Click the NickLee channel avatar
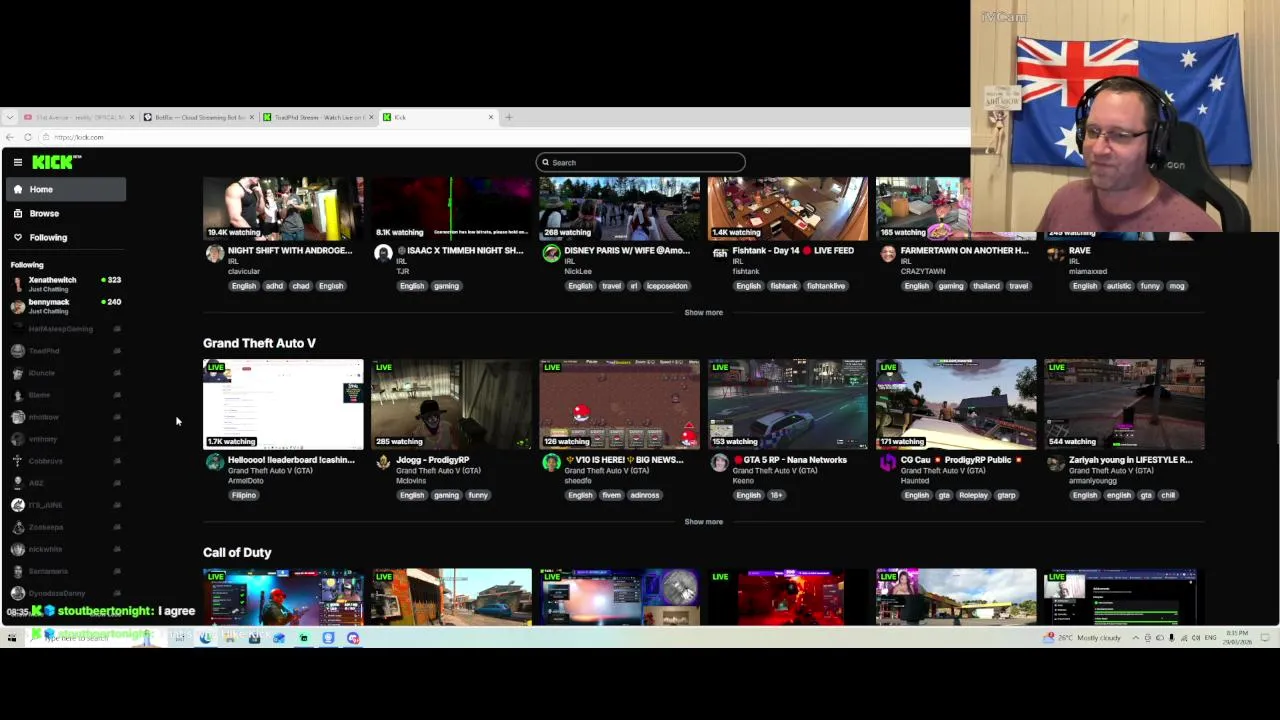 coord(551,254)
